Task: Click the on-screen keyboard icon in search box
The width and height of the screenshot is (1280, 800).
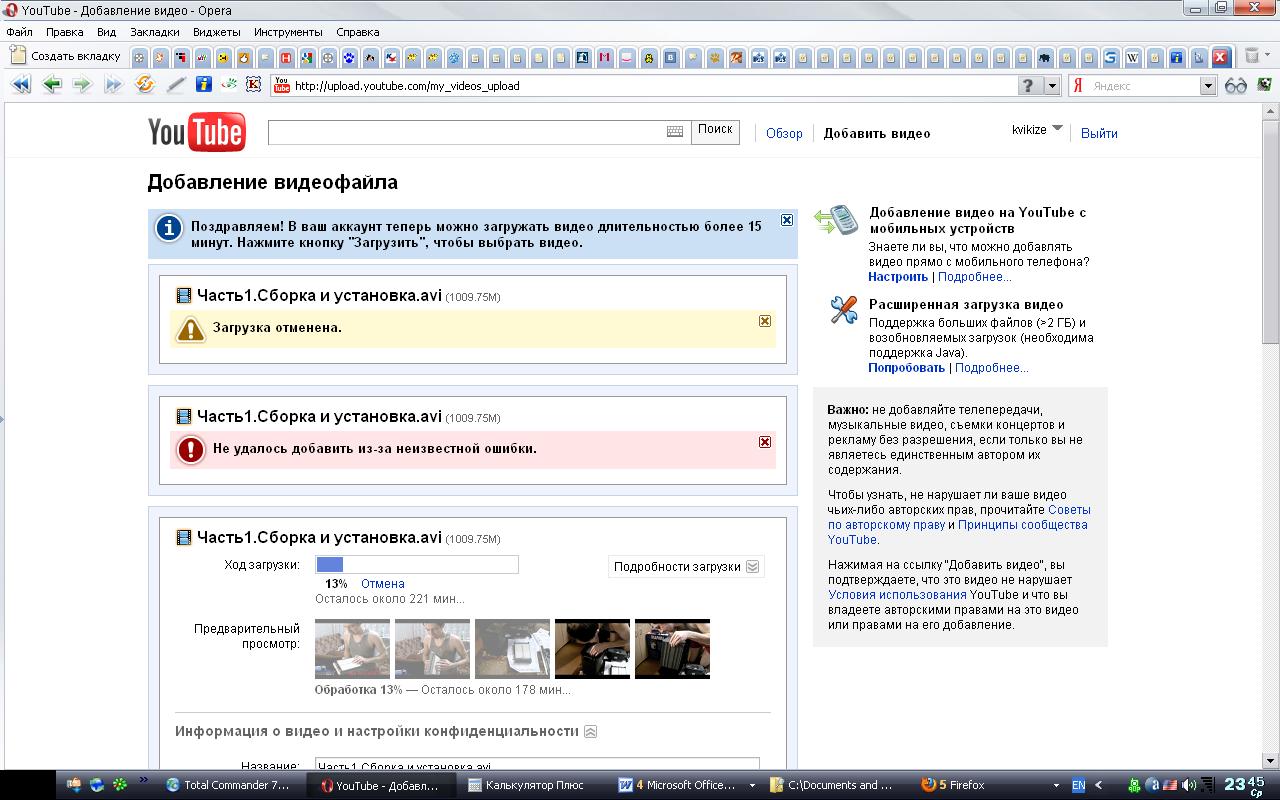Action: [675, 132]
